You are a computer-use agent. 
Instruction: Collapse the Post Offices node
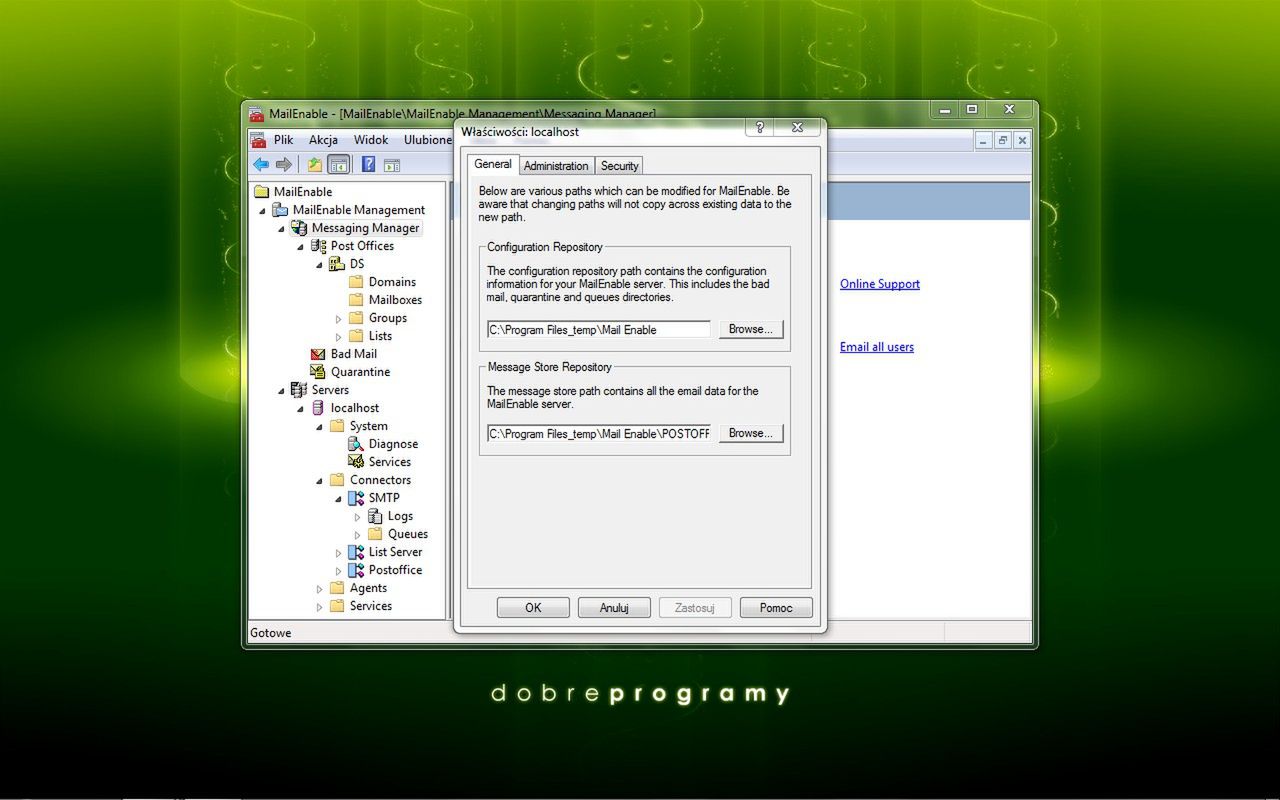(x=301, y=246)
